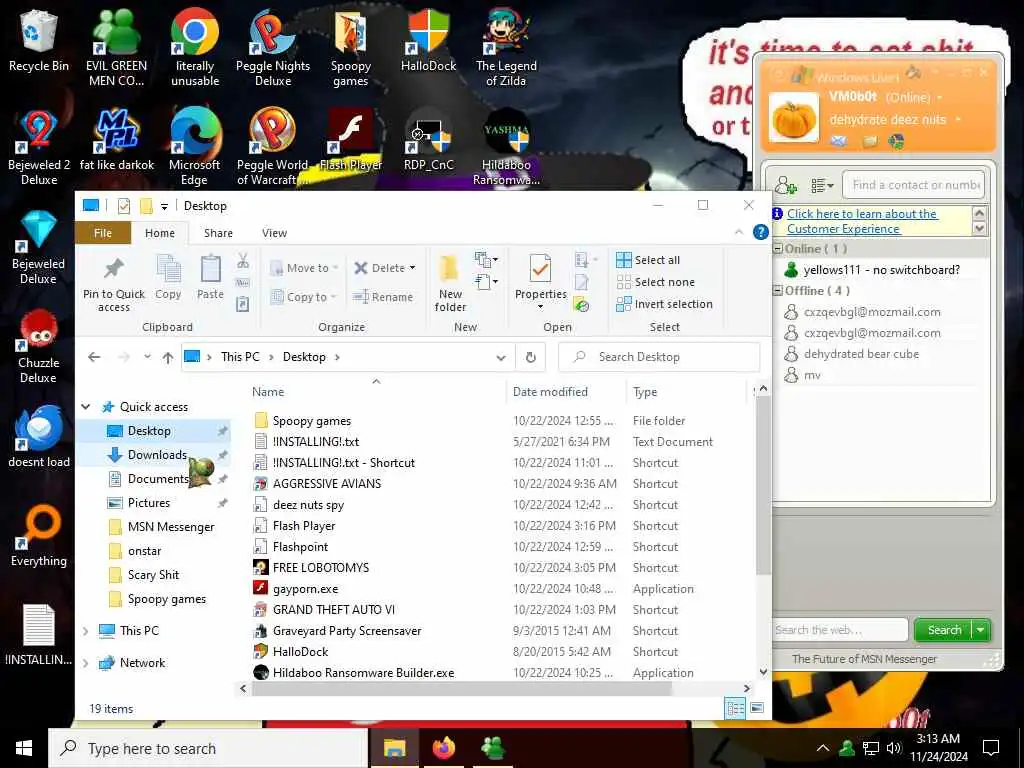This screenshot has width=1024, height=768.
Task: Open the Online status dropdown next to VM0b0t
Action: point(940,98)
